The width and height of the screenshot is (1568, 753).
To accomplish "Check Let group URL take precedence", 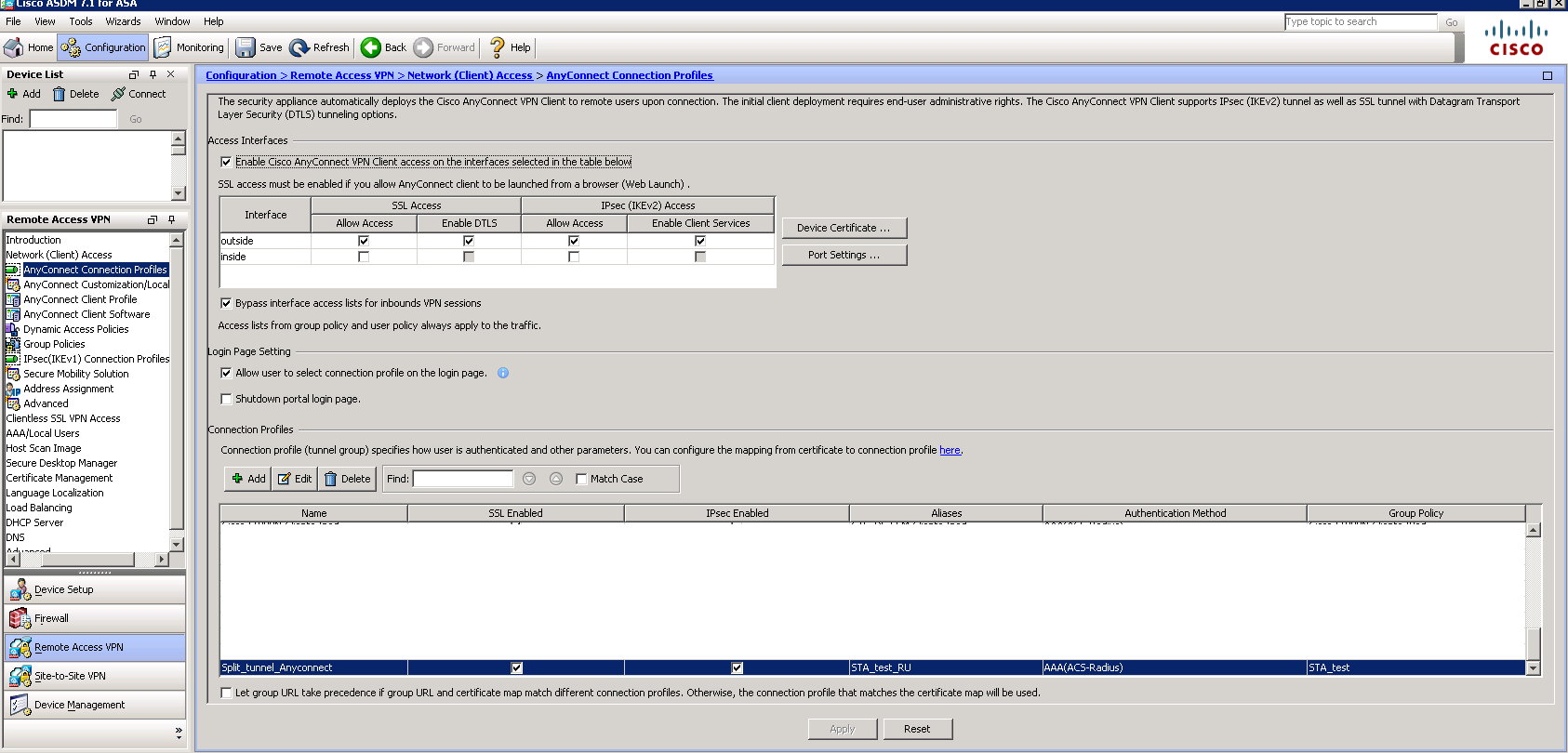I will (226, 693).
